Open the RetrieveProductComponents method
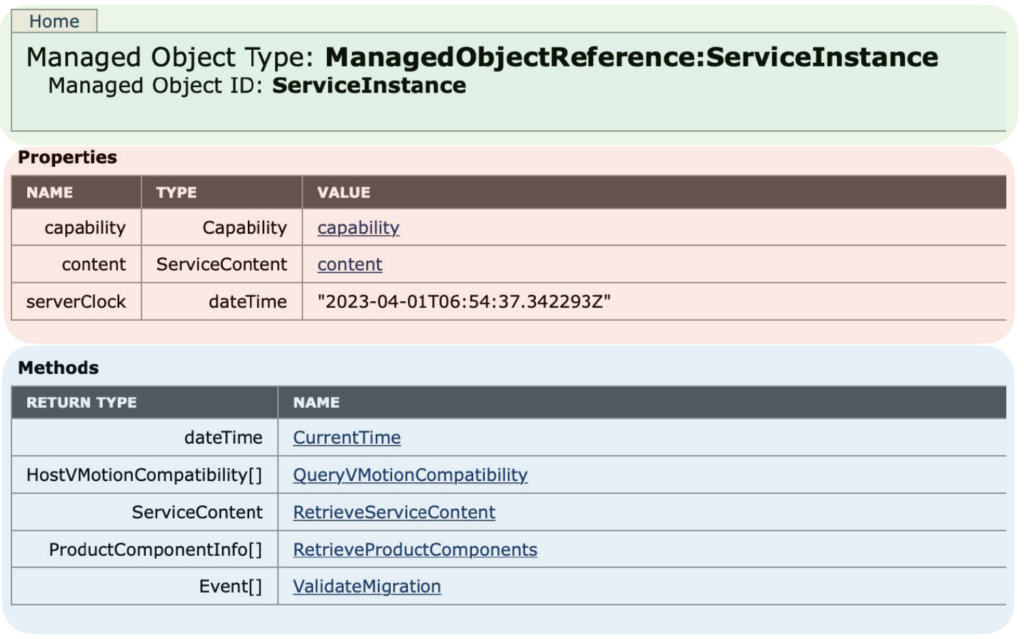This screenshot has width=1024, height=639. (x=414, y=549)
